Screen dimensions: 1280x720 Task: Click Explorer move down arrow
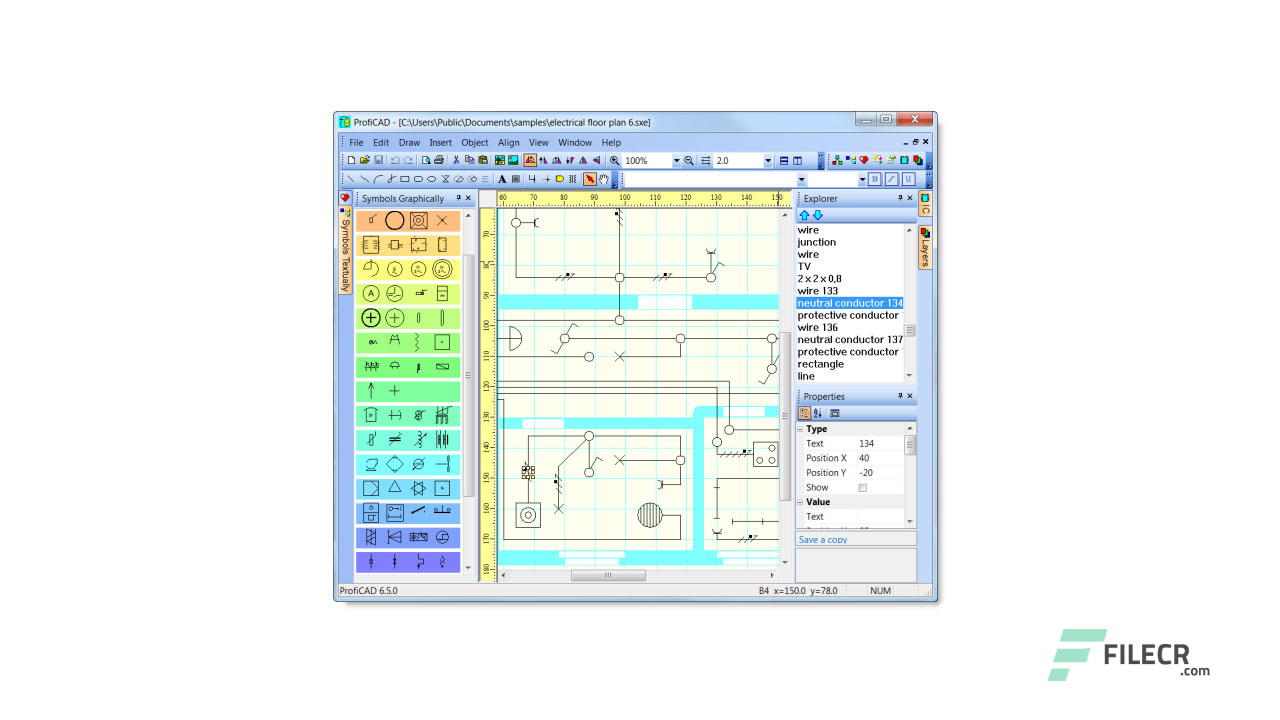point(817,215)
